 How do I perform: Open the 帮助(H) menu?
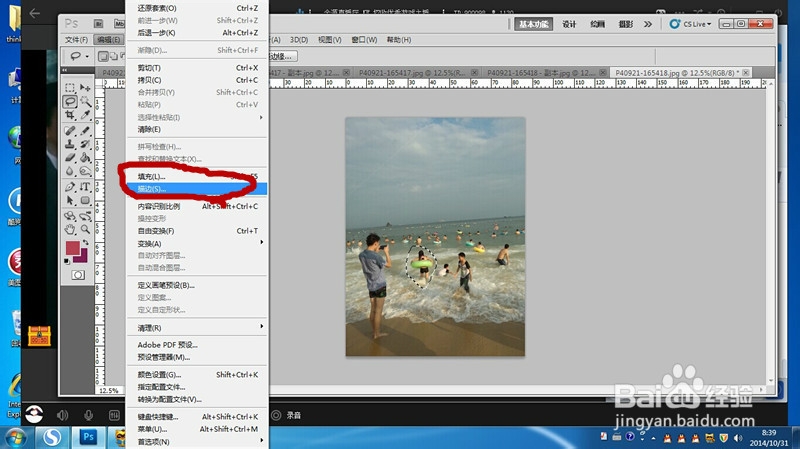click(399, 39)
